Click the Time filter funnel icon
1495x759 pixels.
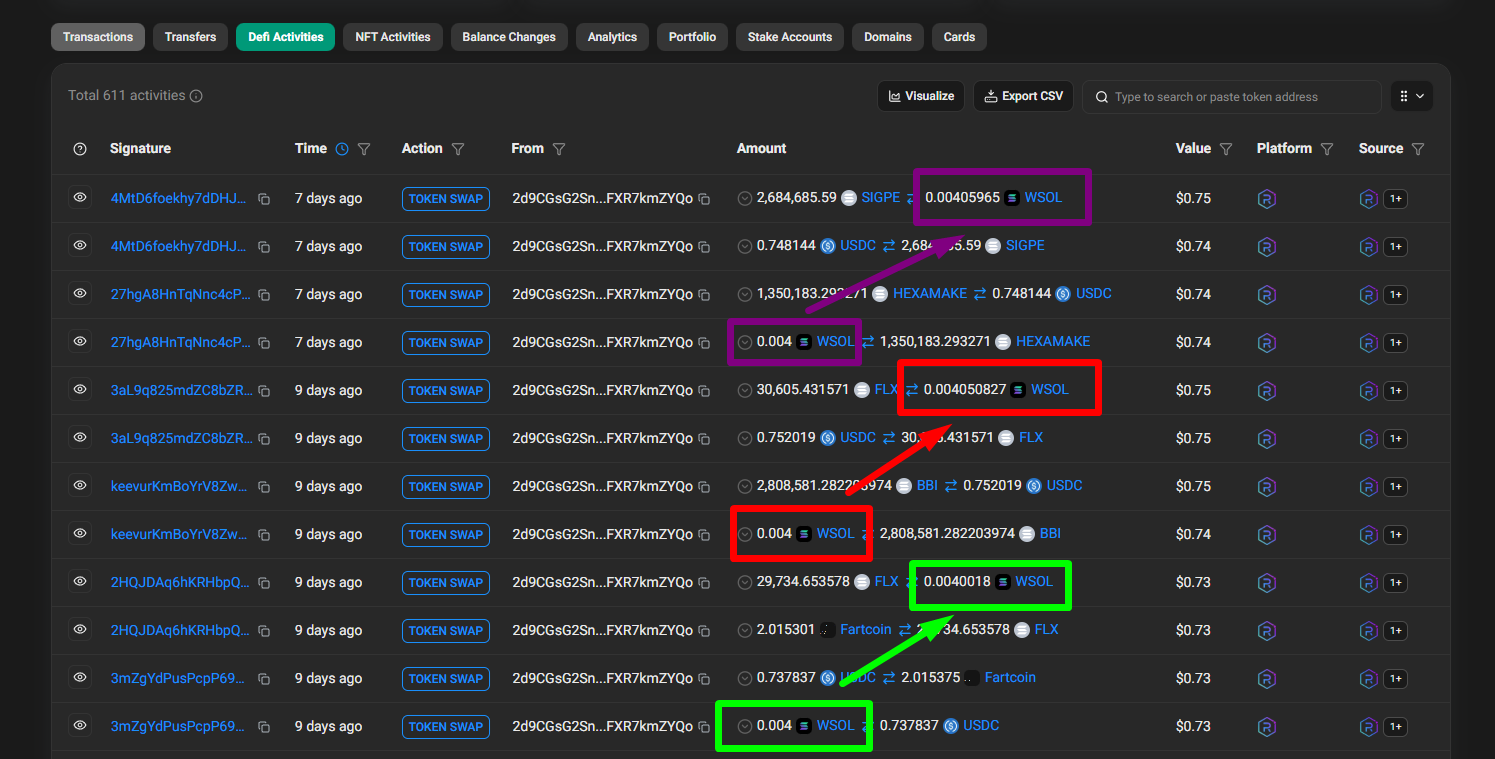pos(364,149)
